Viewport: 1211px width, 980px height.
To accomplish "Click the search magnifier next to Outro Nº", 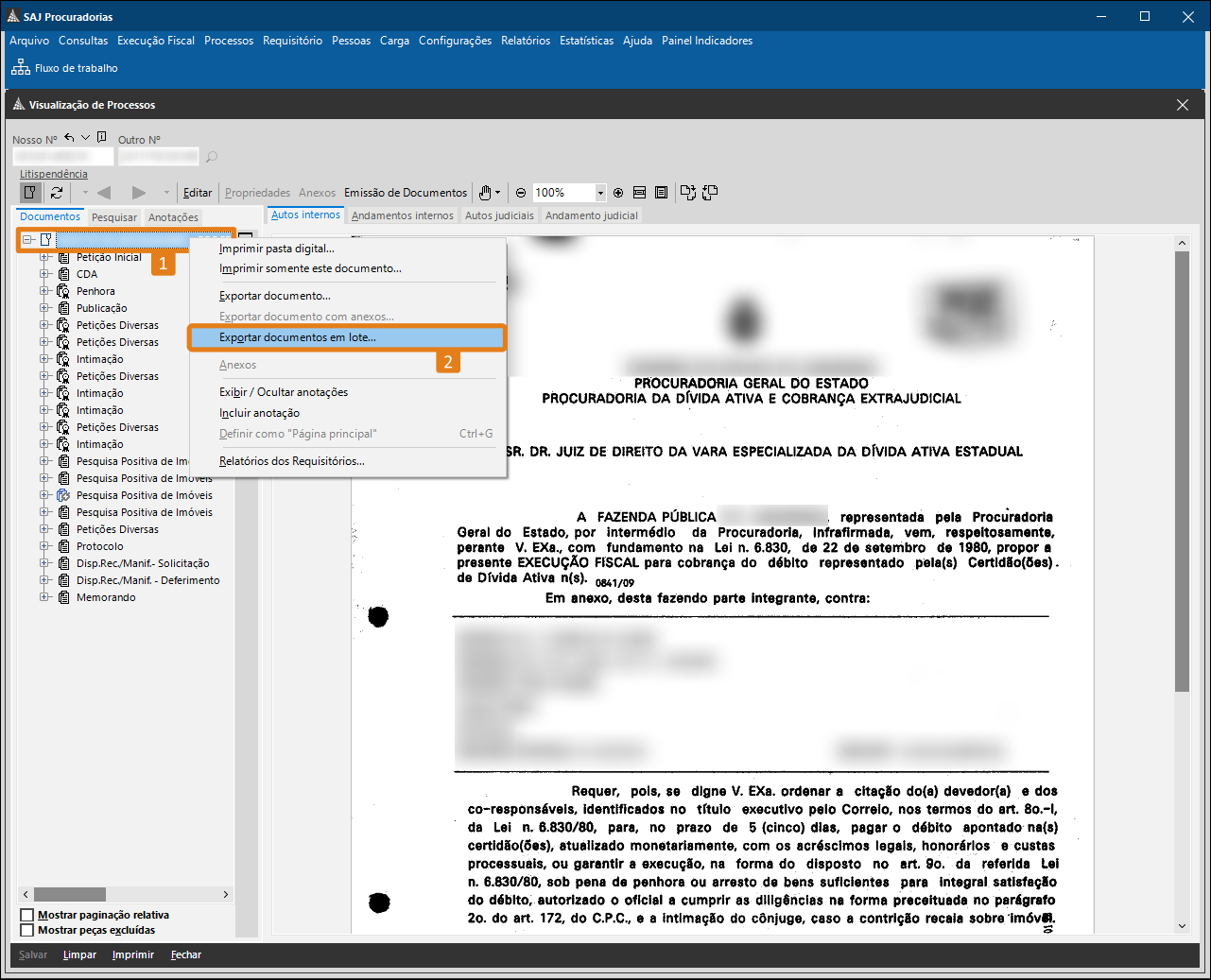I will point(212,157).
